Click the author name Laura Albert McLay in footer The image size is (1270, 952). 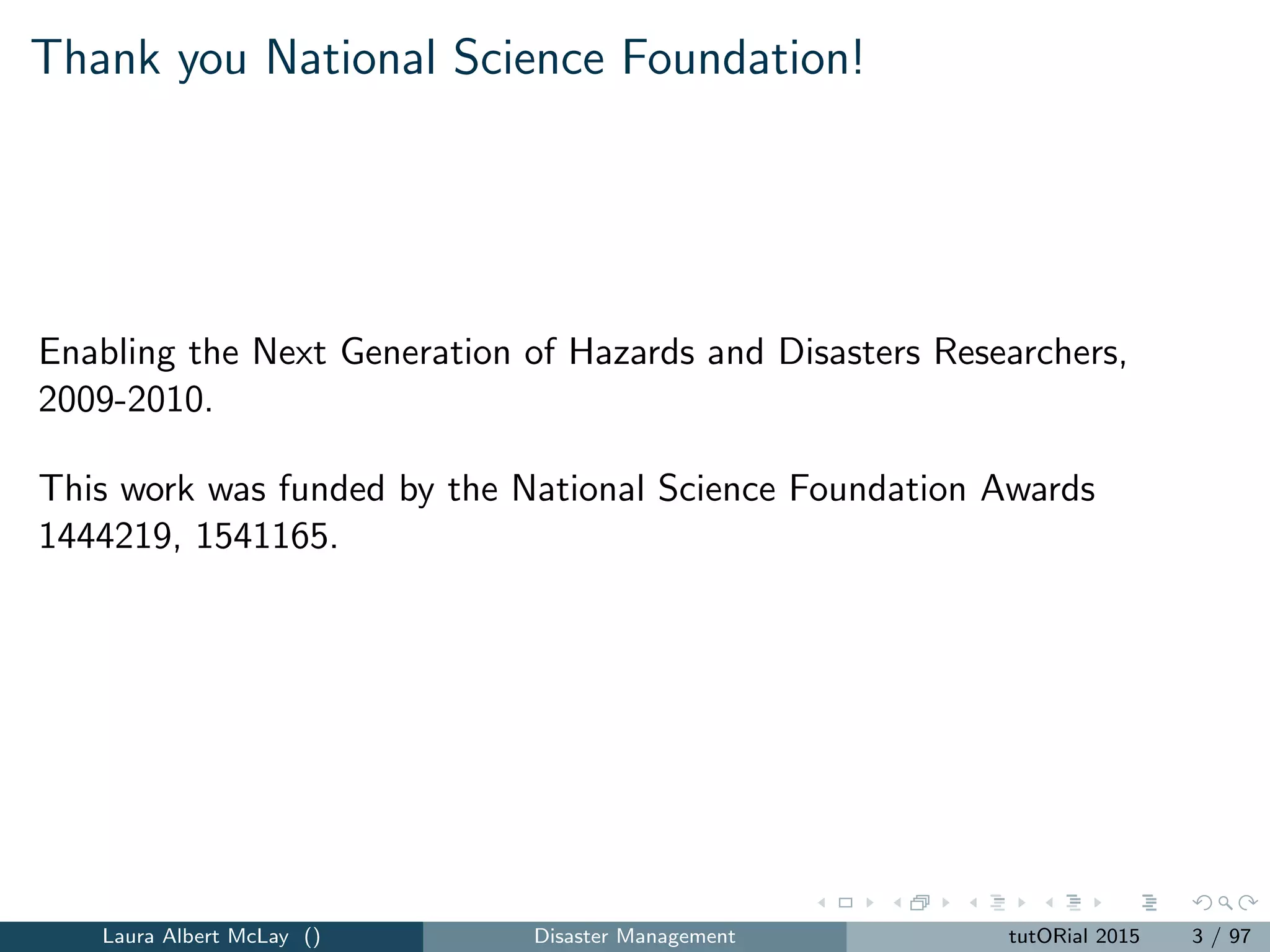click(195, 937)
